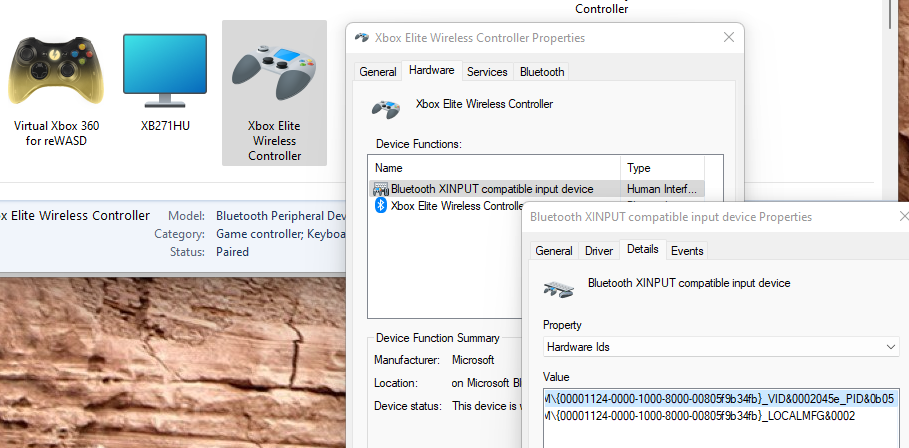The width and height of the screenshot is (909, 448).
Task: Close the Xbox Elite Wireless Controller Properties window
Action: 729,38
